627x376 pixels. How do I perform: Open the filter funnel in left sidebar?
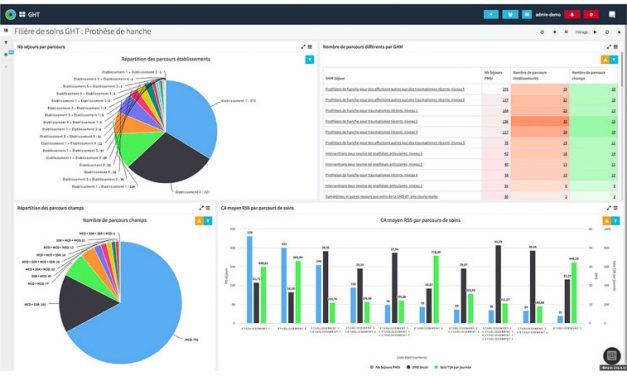pyautogui.click(x=6, y=42)
